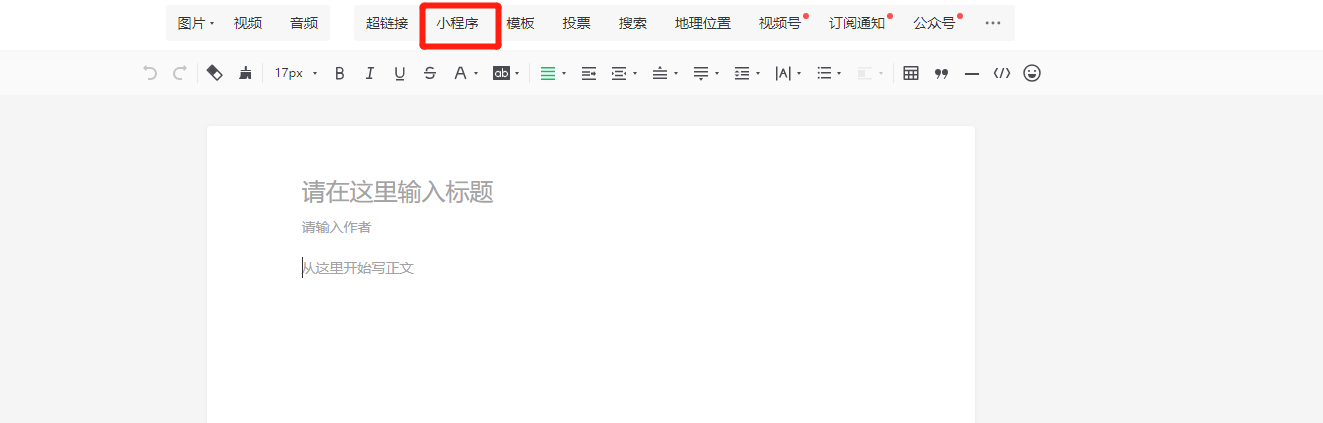Open the spacing-before-paragraph dropdown
The width and height of the screenshot is (1323, 423).
(665, 73)
